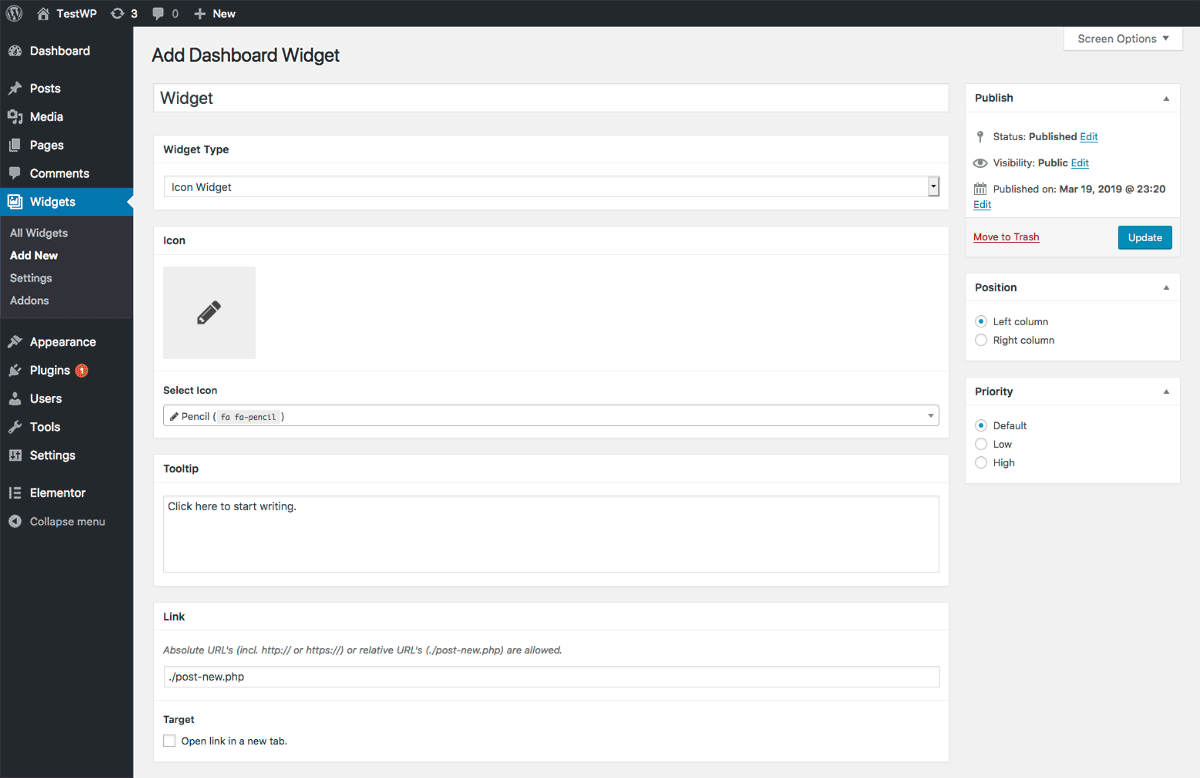Set priority to High
The height and width of the screenshot is (778, 1200).
[981, 463]
